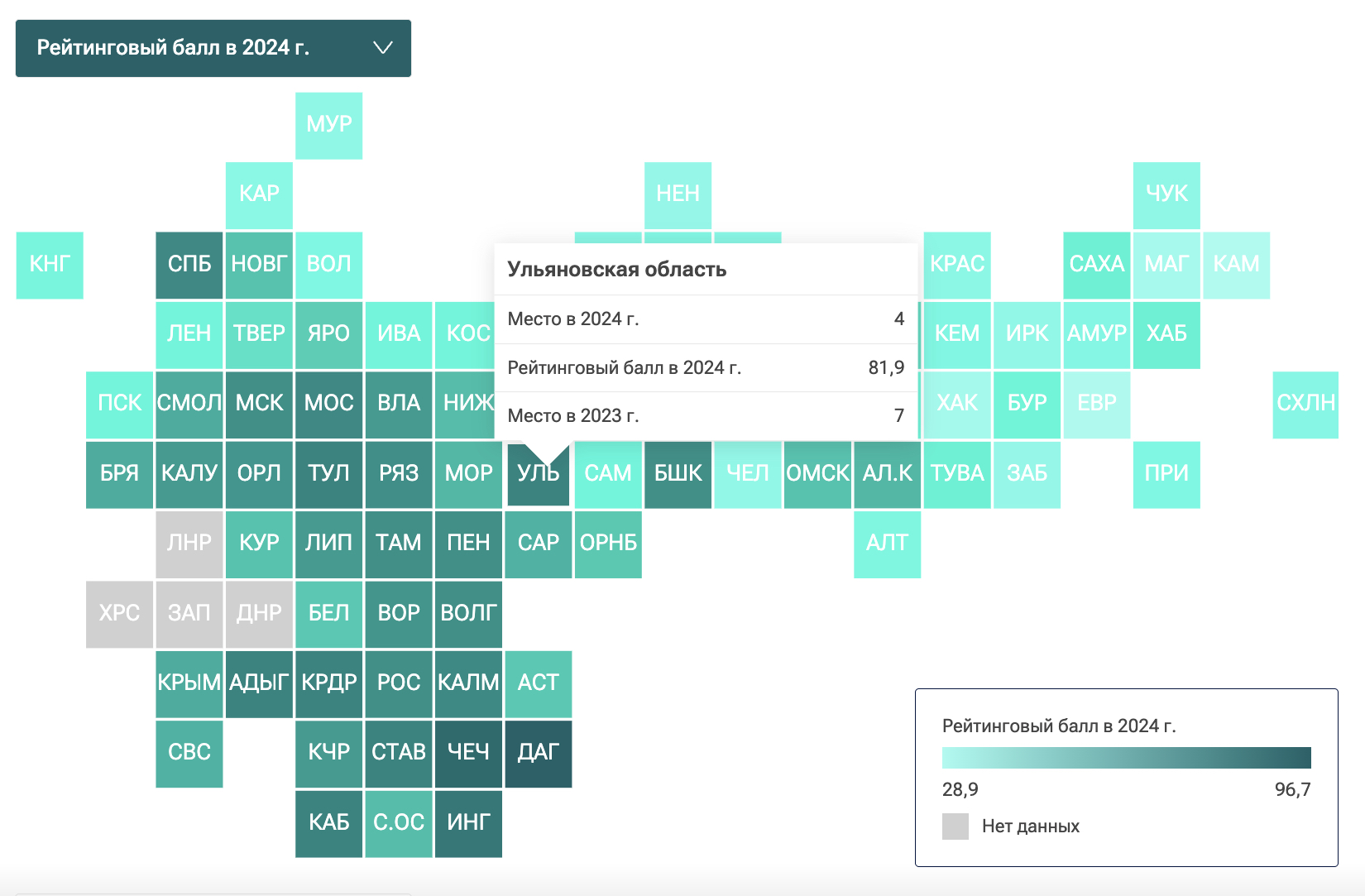The height and width of the screenshot is (896, 1365).
Task: Click the КНГ region tile
Action: tap(50, 265)
